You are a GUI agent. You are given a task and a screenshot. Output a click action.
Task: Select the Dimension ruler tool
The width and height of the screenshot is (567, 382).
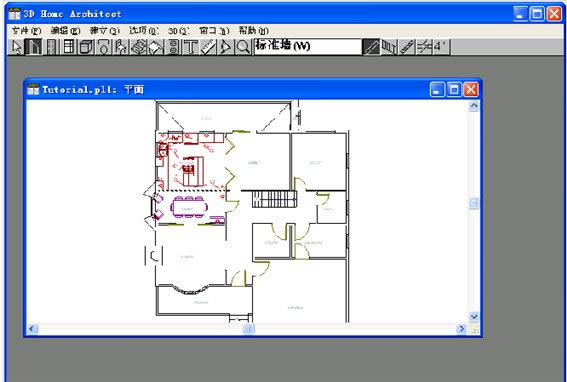(x=208, y=47)
